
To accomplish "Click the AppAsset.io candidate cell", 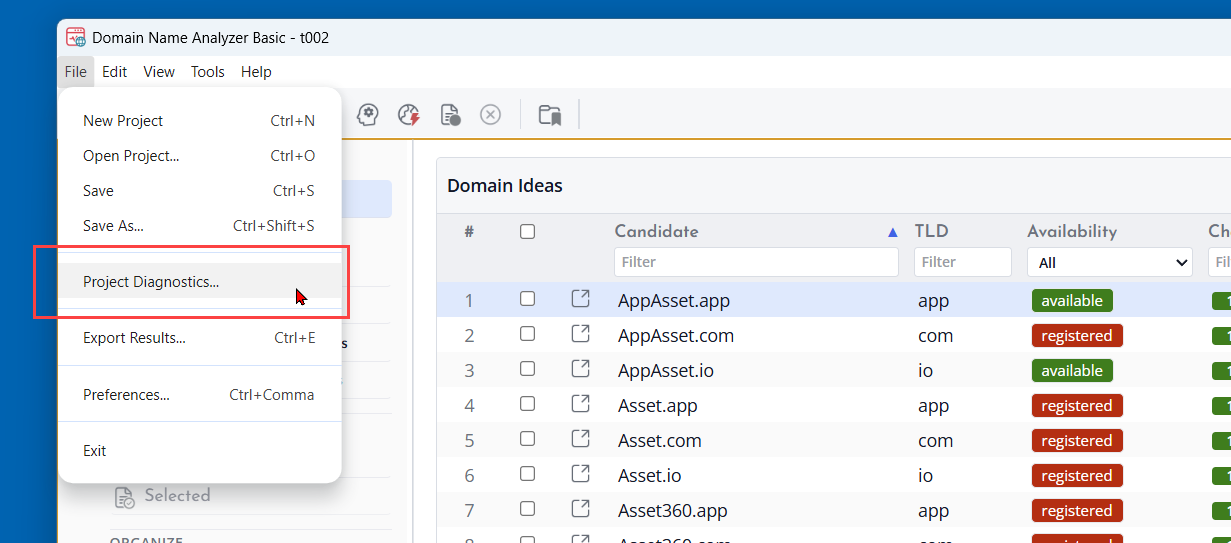I will (x=666, y=370).
